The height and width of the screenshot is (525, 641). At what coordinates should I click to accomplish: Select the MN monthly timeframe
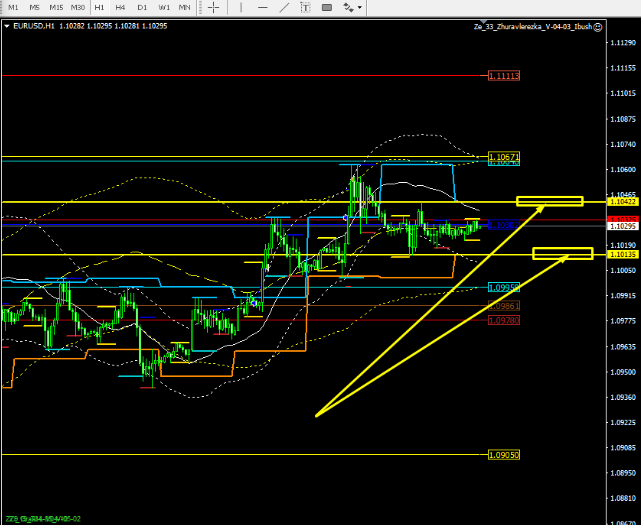tap(184, 7)
